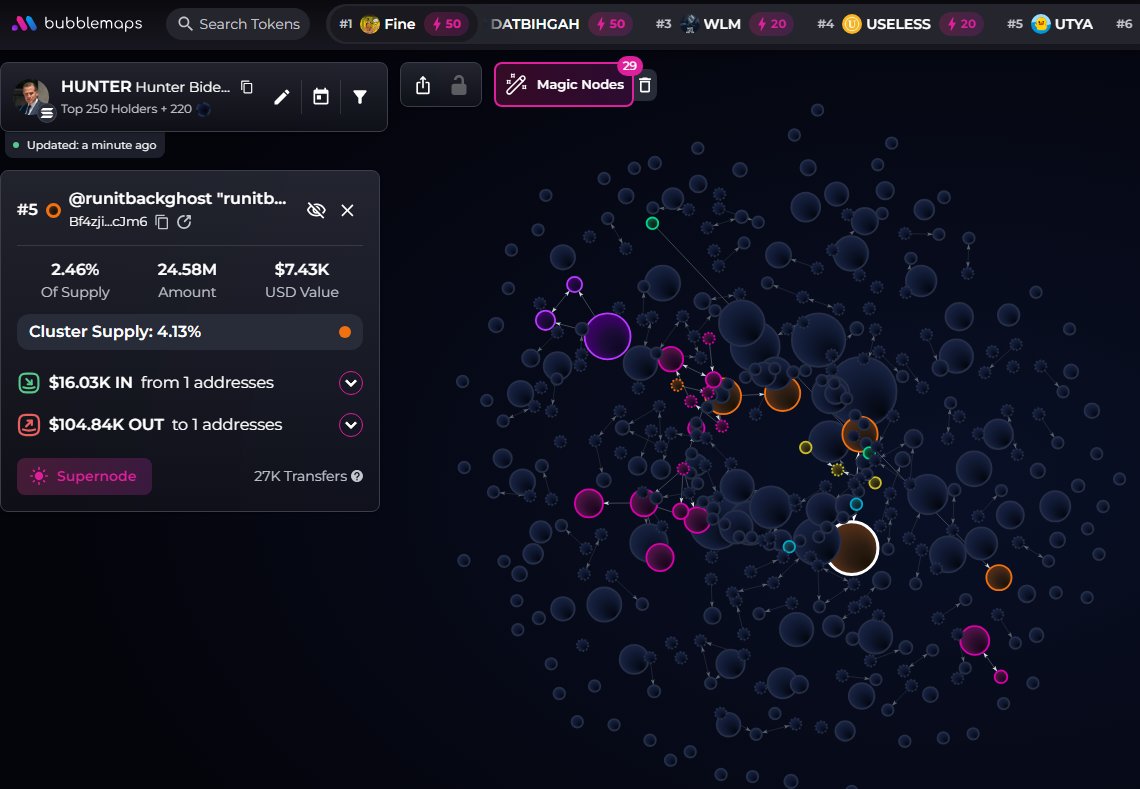Click the HUNTER token avatar
1140x789 pixels.
click(x=32, y=97)
